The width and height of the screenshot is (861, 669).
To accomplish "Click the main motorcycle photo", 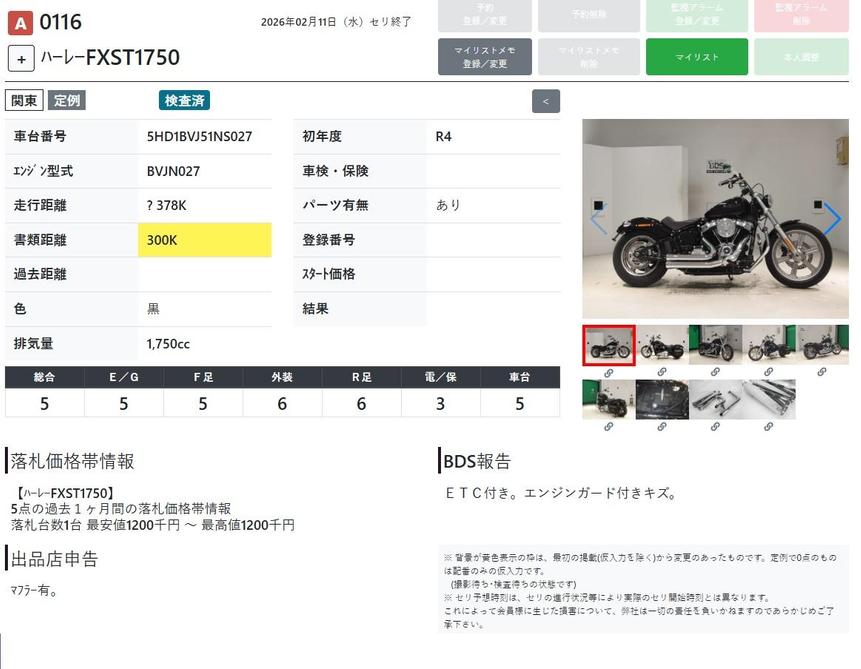I will tap(715, 219).
